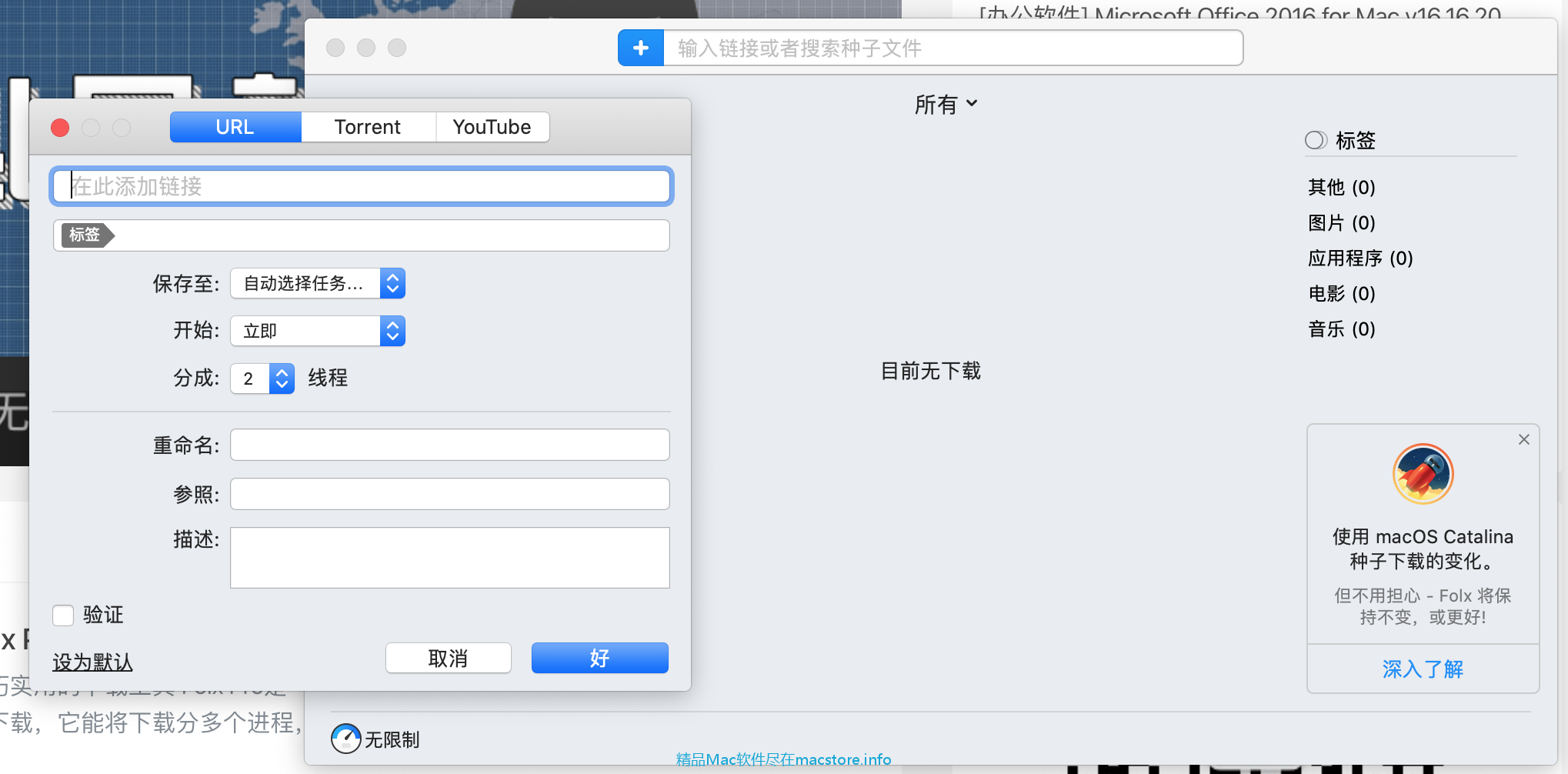
Task: Adjust the 分成 thread count stepper
Action: click(282, 379)
